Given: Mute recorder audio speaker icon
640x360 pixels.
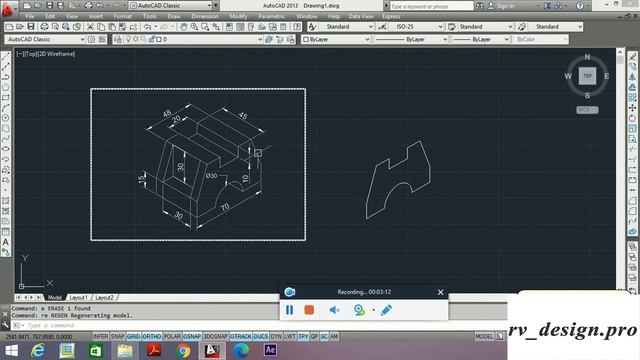Looking at the screenshot, I should pos(334,310).
